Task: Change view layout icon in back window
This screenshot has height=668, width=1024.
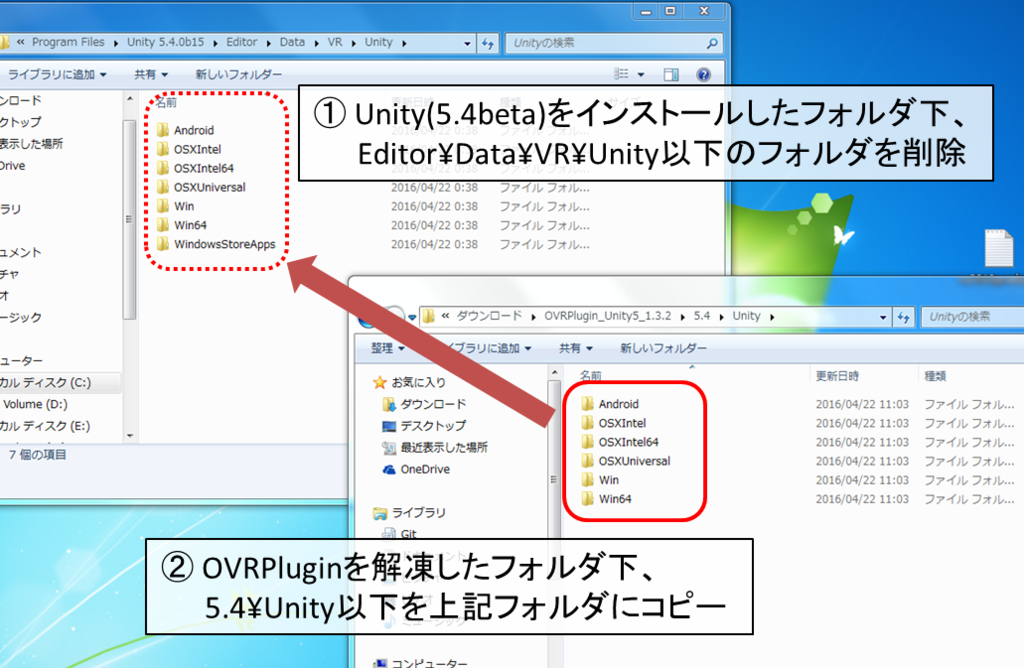Action: pos(621,74)
